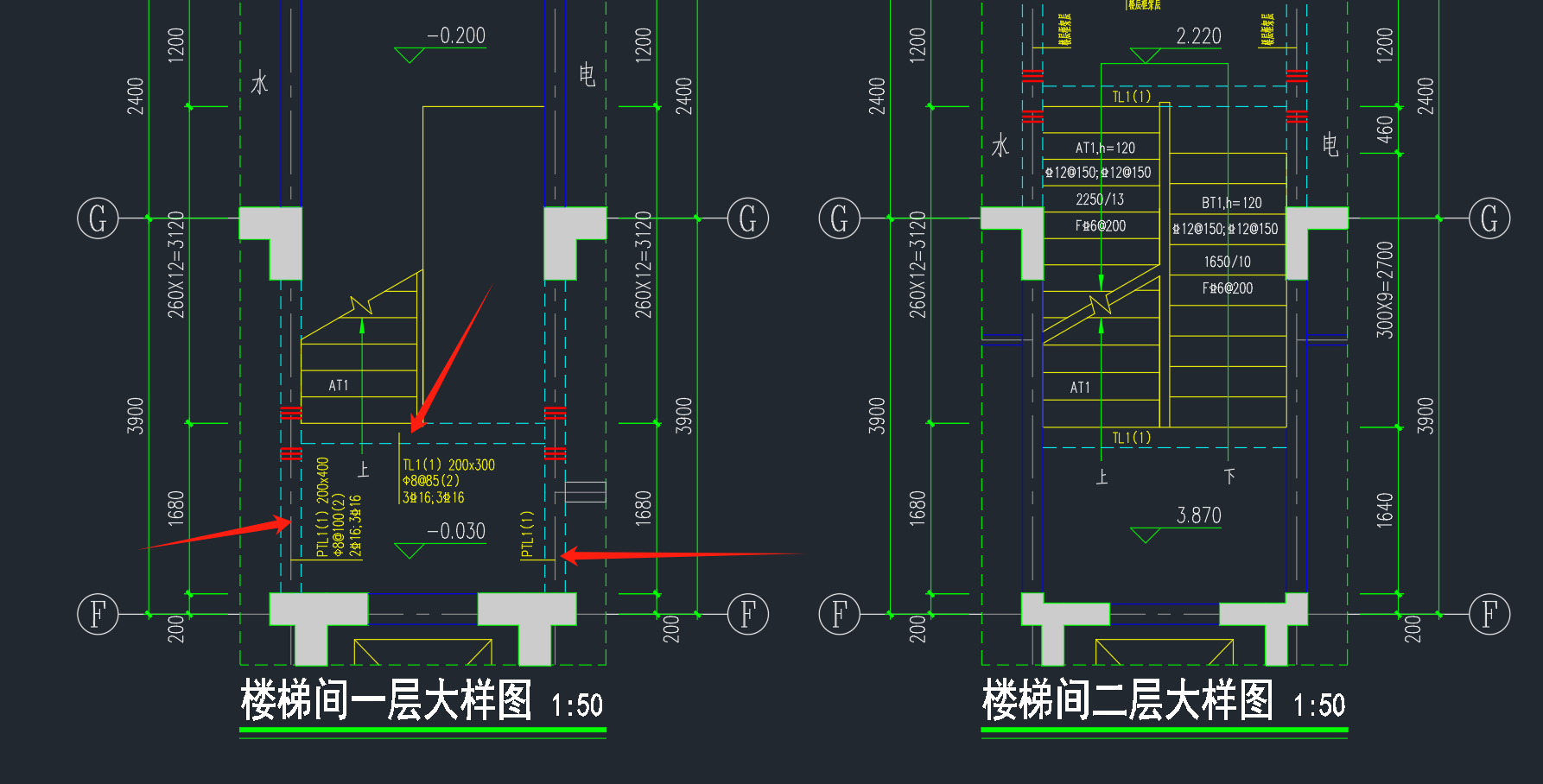Click the "AT1,h=120" stair slab label
1543x784 pixels.
click(1105, 149)
